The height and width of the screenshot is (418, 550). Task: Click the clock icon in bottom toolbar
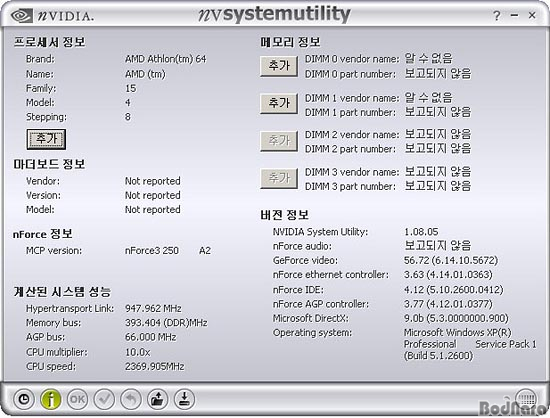tap(24, 399)
